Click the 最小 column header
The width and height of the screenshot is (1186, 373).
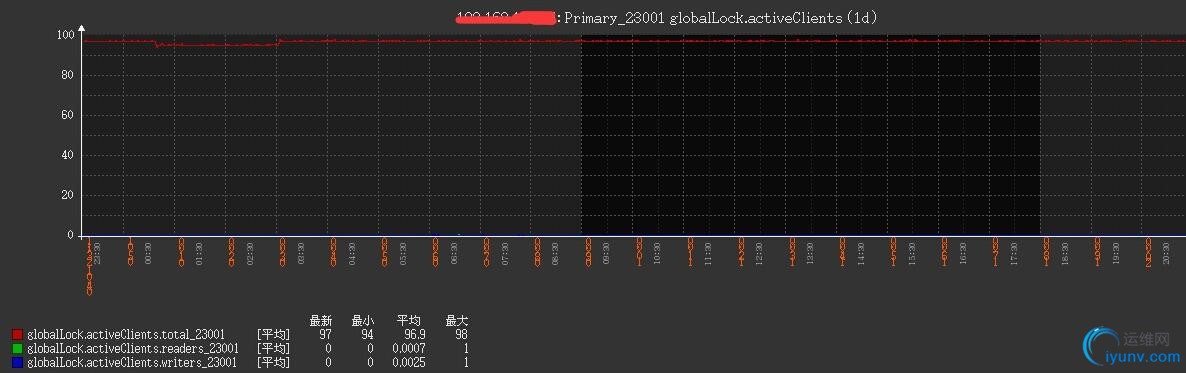[x=362, y=321]
